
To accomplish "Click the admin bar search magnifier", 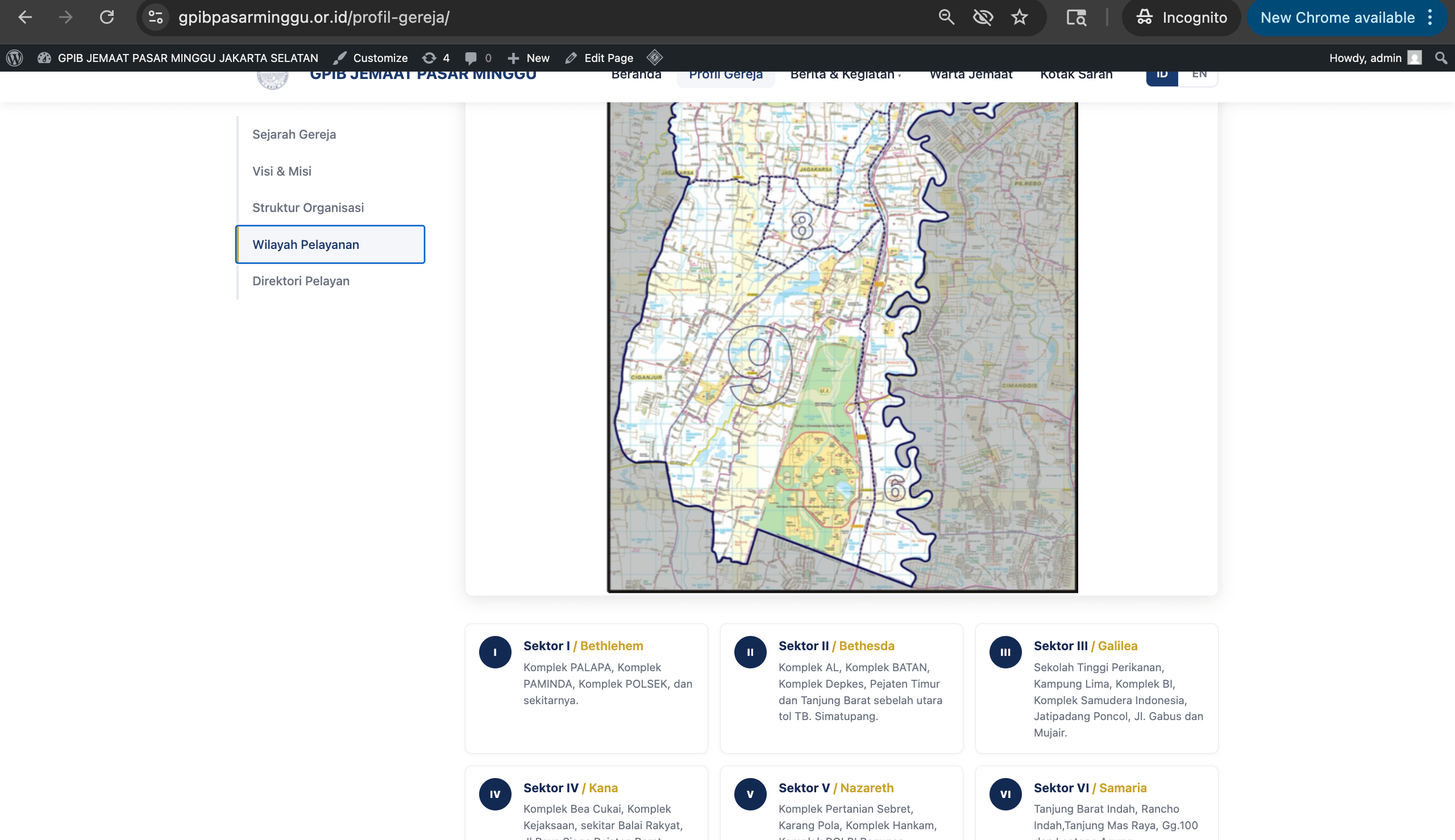I will click(x=1441, y=58).
